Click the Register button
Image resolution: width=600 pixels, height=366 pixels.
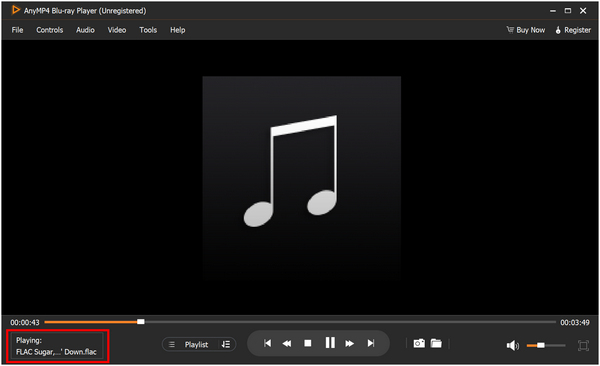click(573, 30)
